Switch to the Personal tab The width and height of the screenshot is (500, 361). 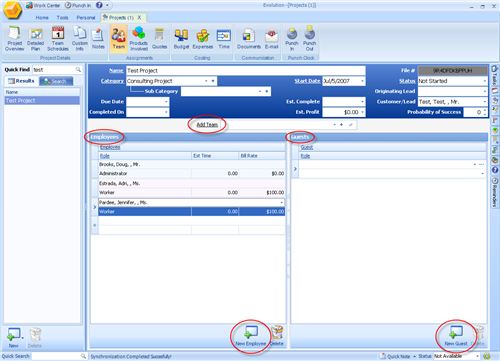[x=86, y=18]
